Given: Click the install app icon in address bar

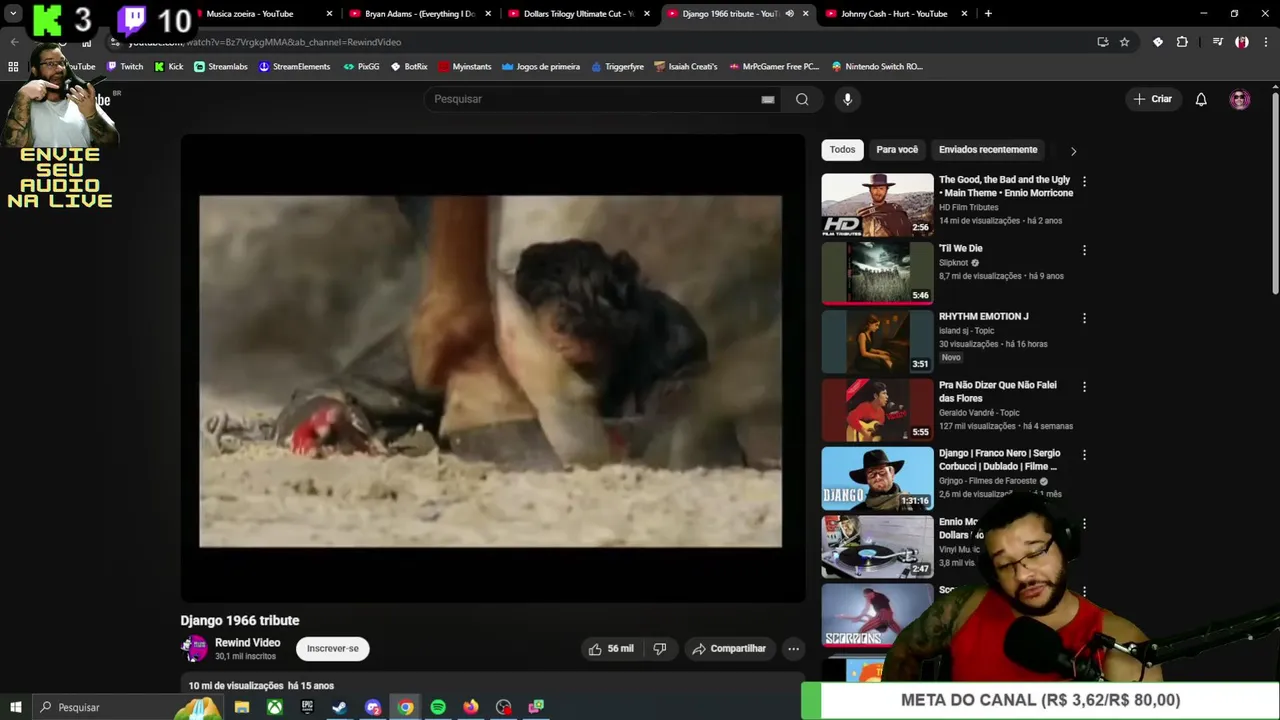Looking at the screenshot, I should [x=1102, y=42].
